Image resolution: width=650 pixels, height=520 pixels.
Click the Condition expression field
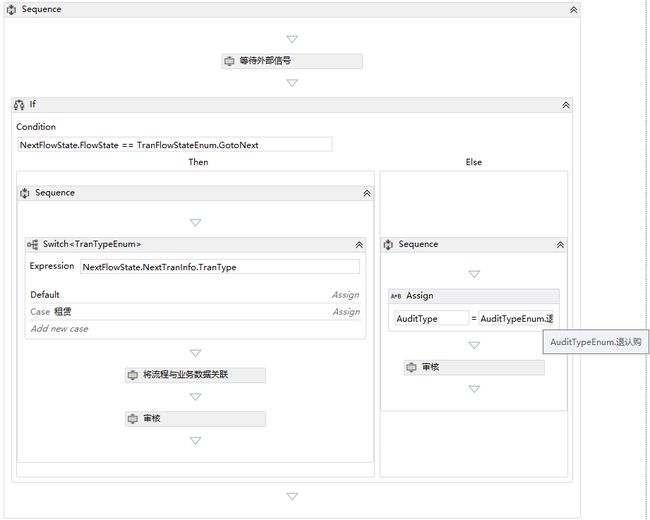click(x=175, y=145)
